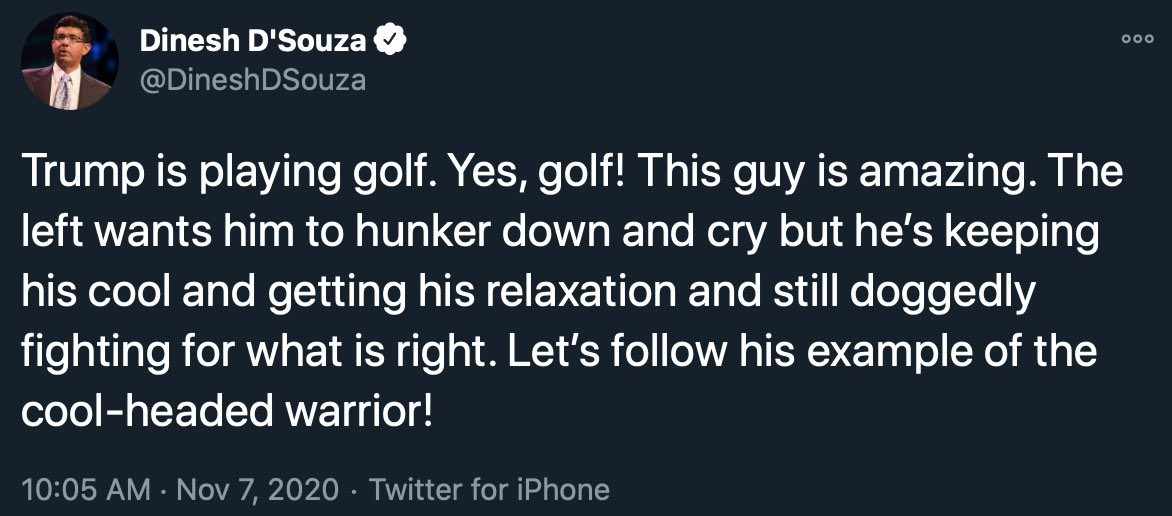Click the word "Trump" starting the tweet
The width and height of the screenshot is (1172, 516).
click(73, 171)
